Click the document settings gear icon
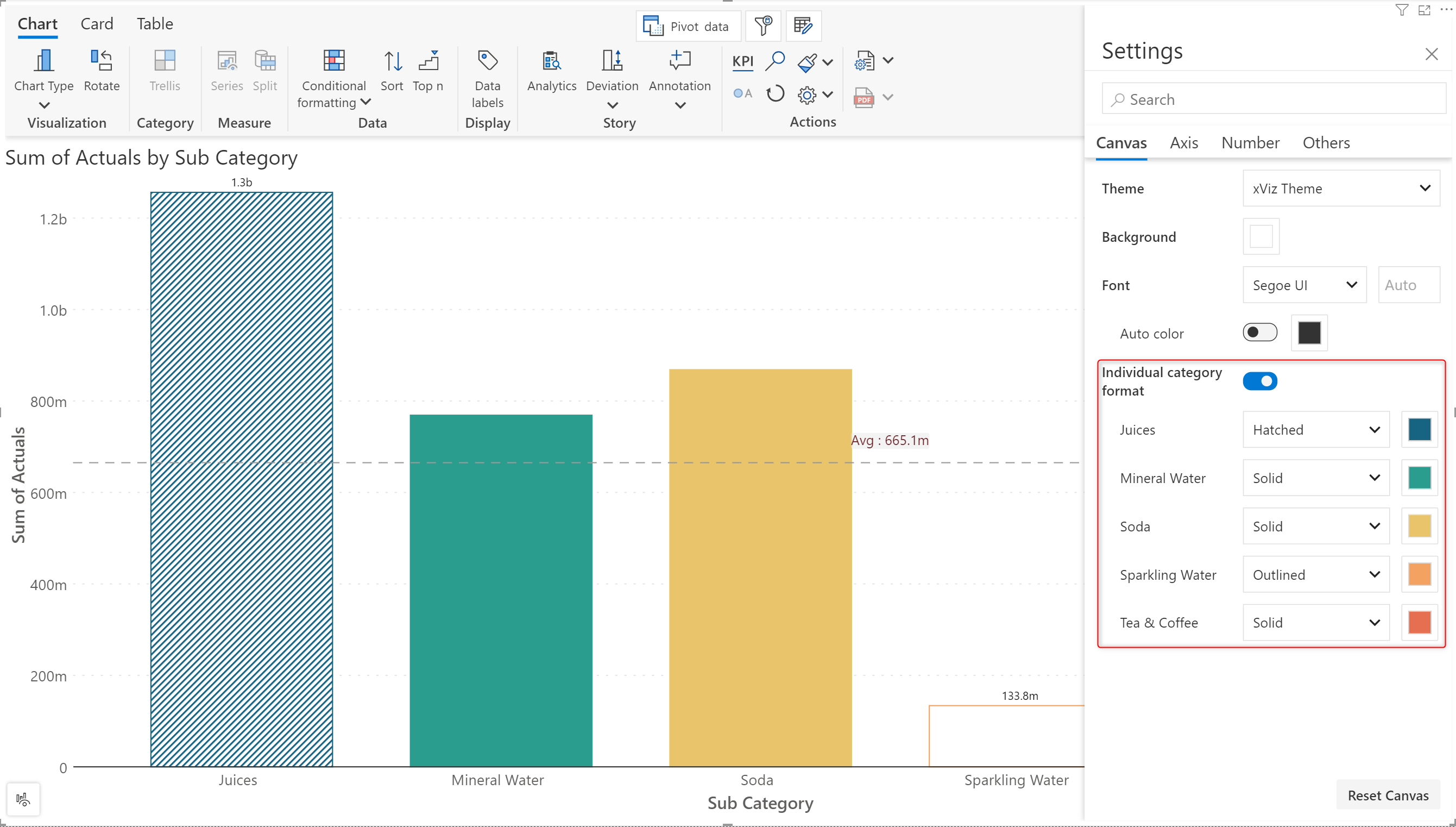This screenshot has width=1456, height=827. pos(864,61)
